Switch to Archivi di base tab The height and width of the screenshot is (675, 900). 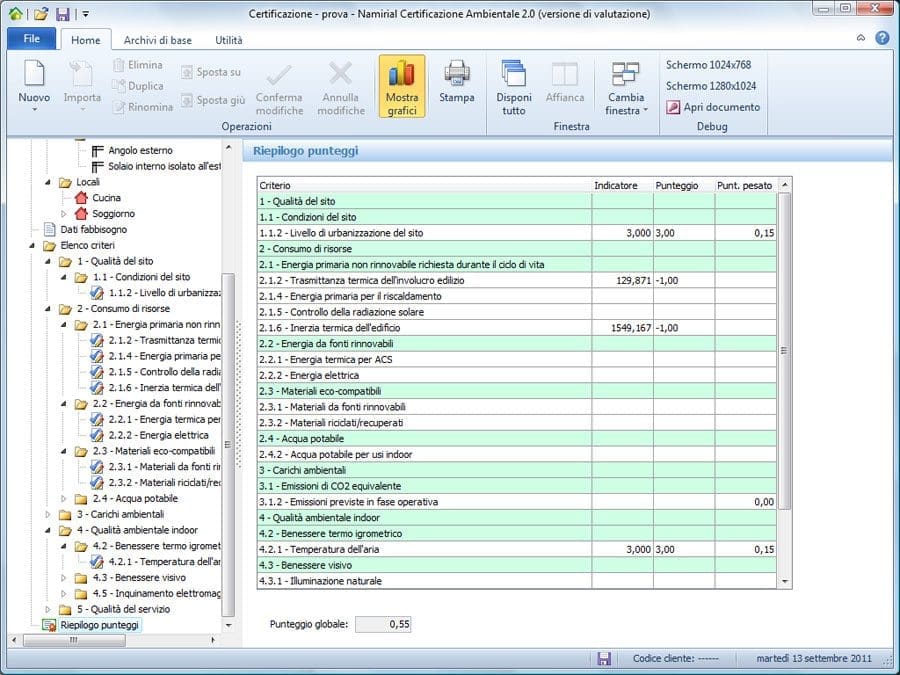point(158,40)
